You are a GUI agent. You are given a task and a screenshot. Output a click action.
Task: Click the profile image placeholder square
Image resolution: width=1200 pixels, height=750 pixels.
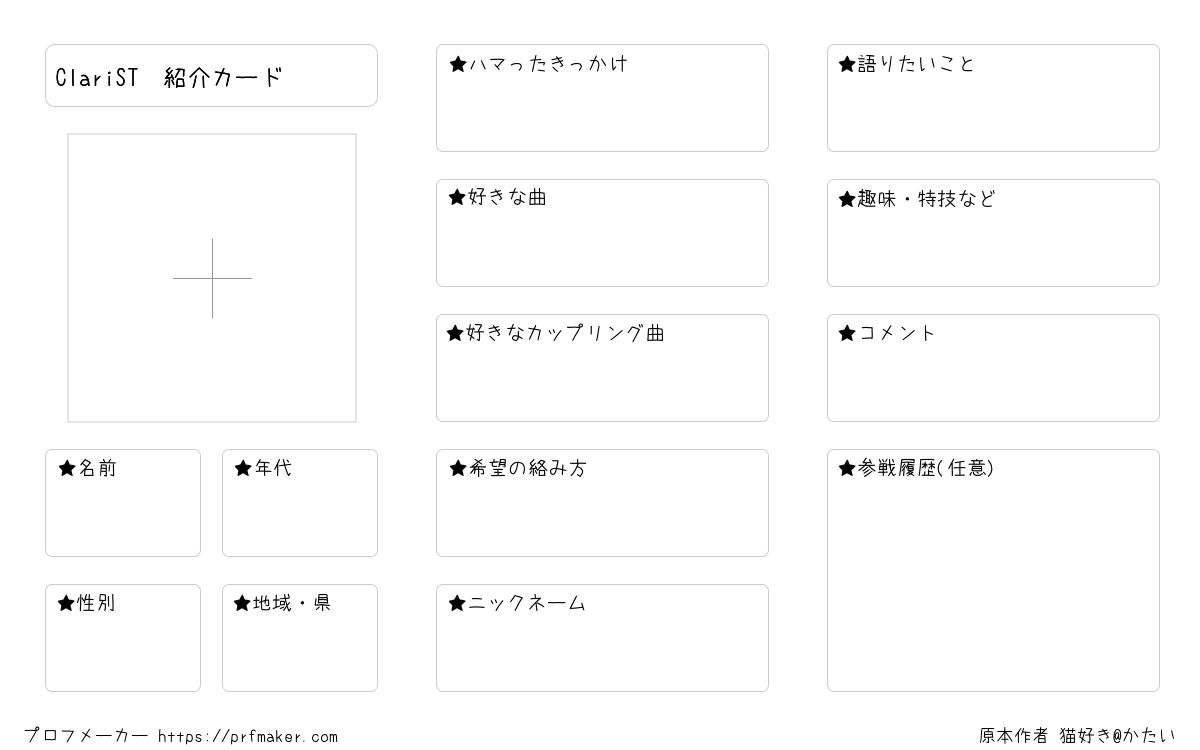212,278
